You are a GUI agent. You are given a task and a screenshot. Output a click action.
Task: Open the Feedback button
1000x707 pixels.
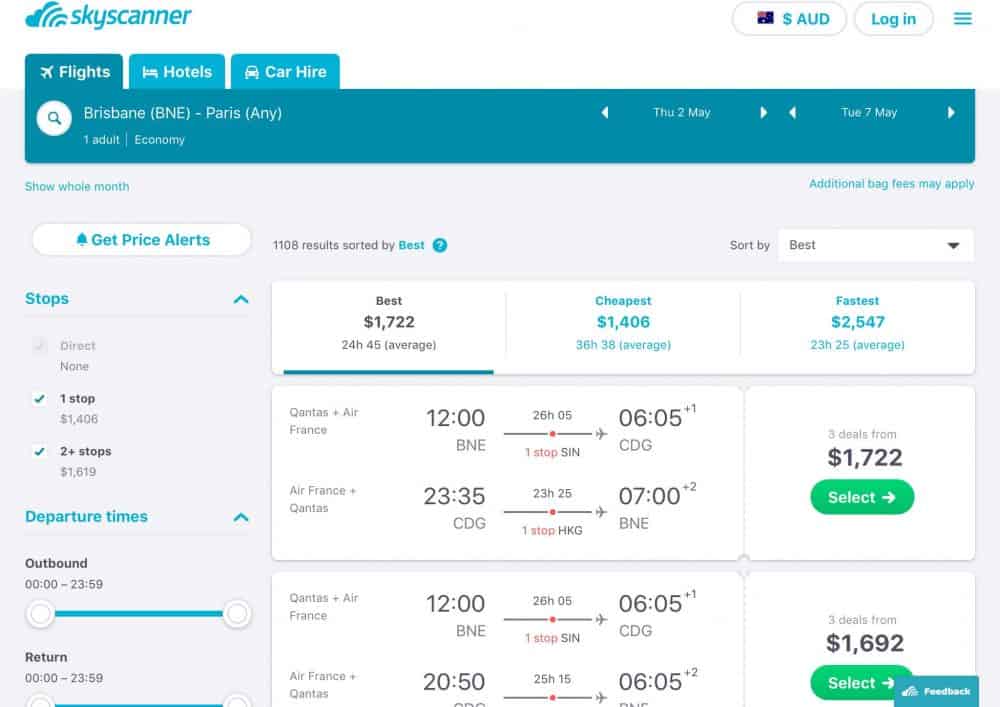936,692
